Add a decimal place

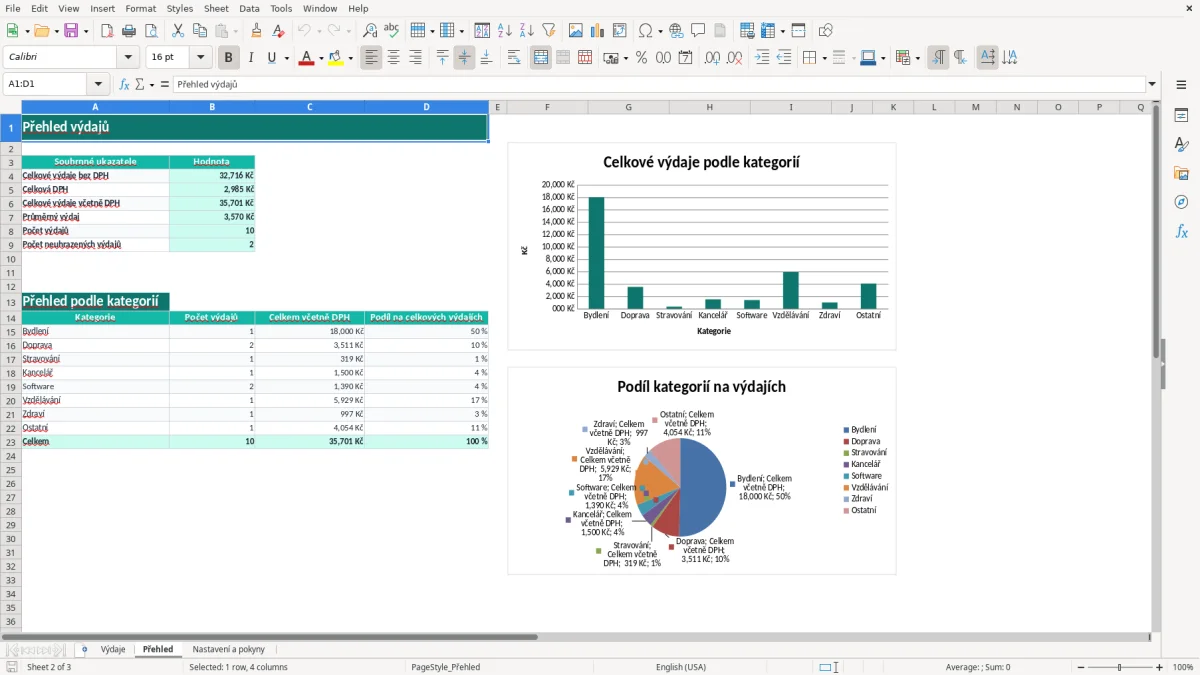click(x=712, y=58)
